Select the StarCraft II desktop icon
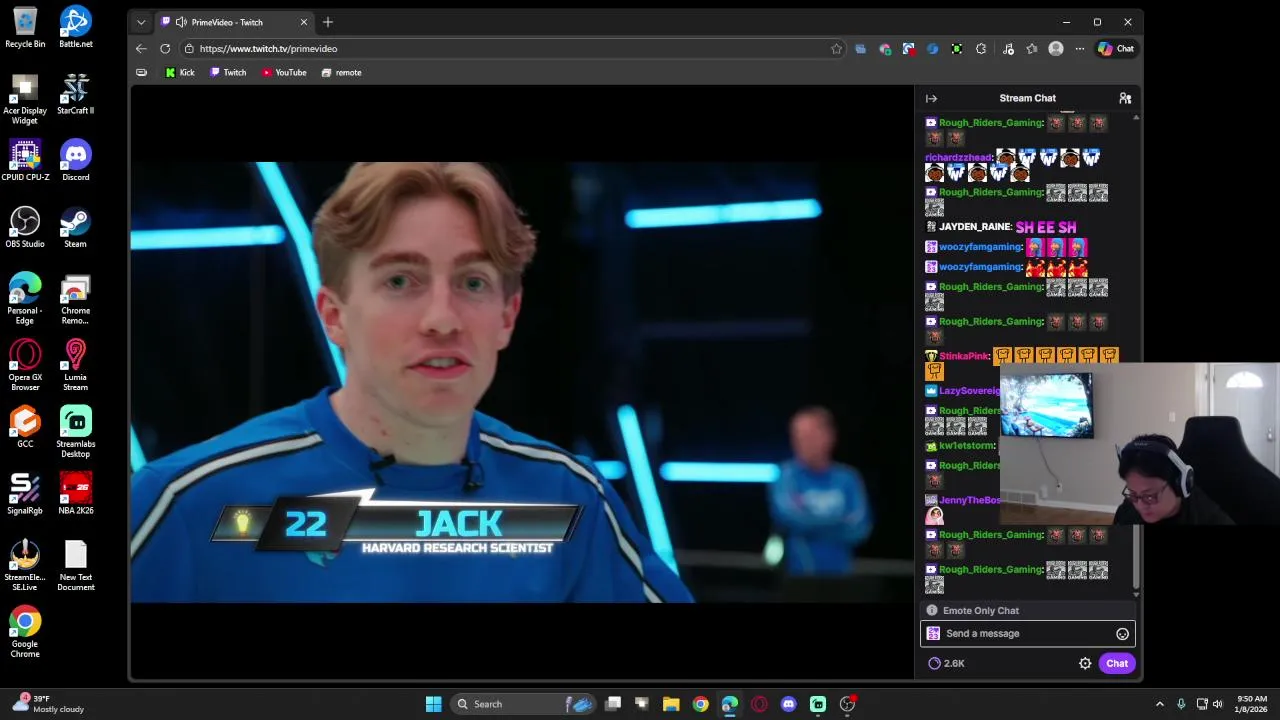The width and height of the screenshot is (1280, 720). point(75,94)
